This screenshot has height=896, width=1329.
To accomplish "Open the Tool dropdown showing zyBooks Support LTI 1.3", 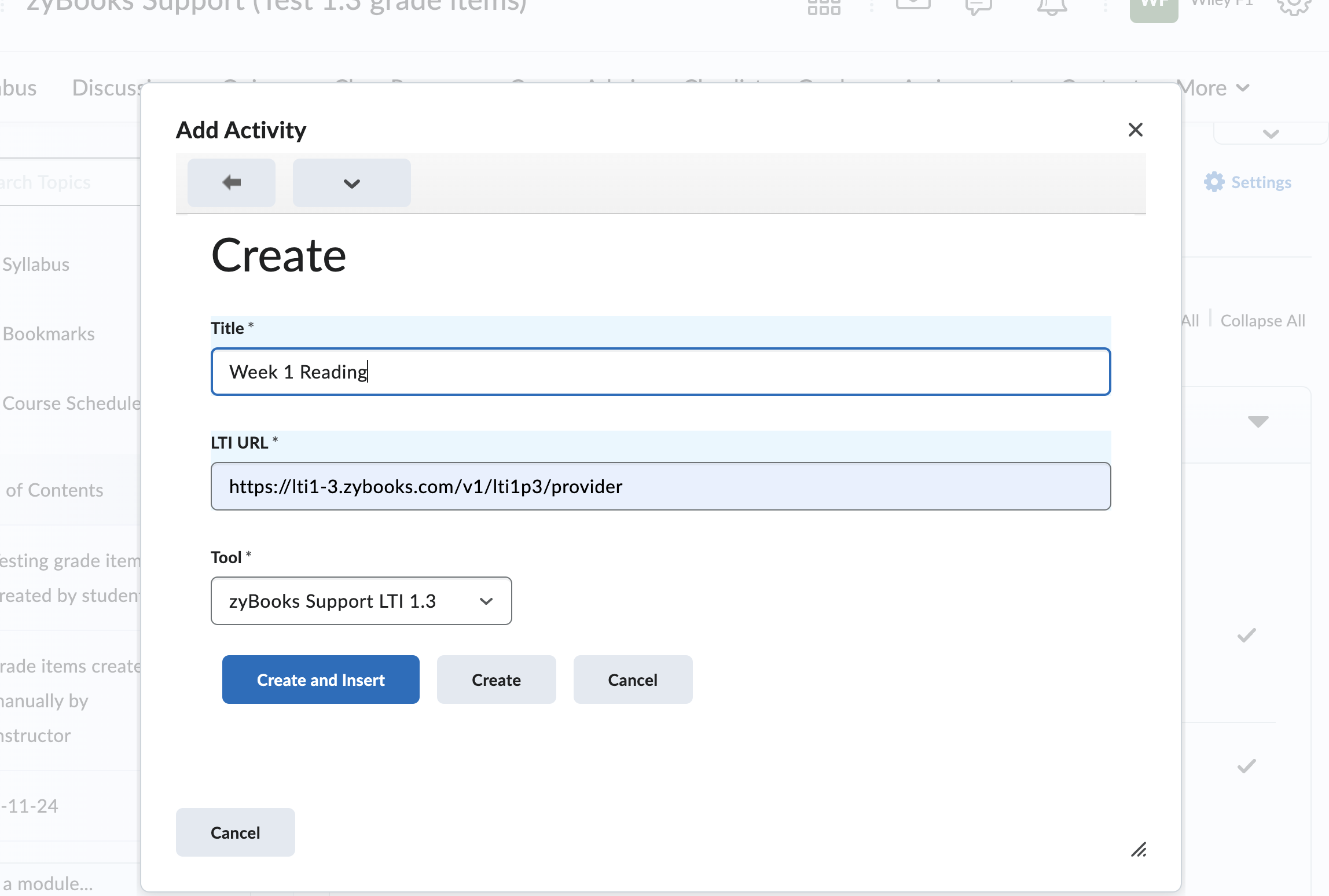I will (x=361, y=601).
